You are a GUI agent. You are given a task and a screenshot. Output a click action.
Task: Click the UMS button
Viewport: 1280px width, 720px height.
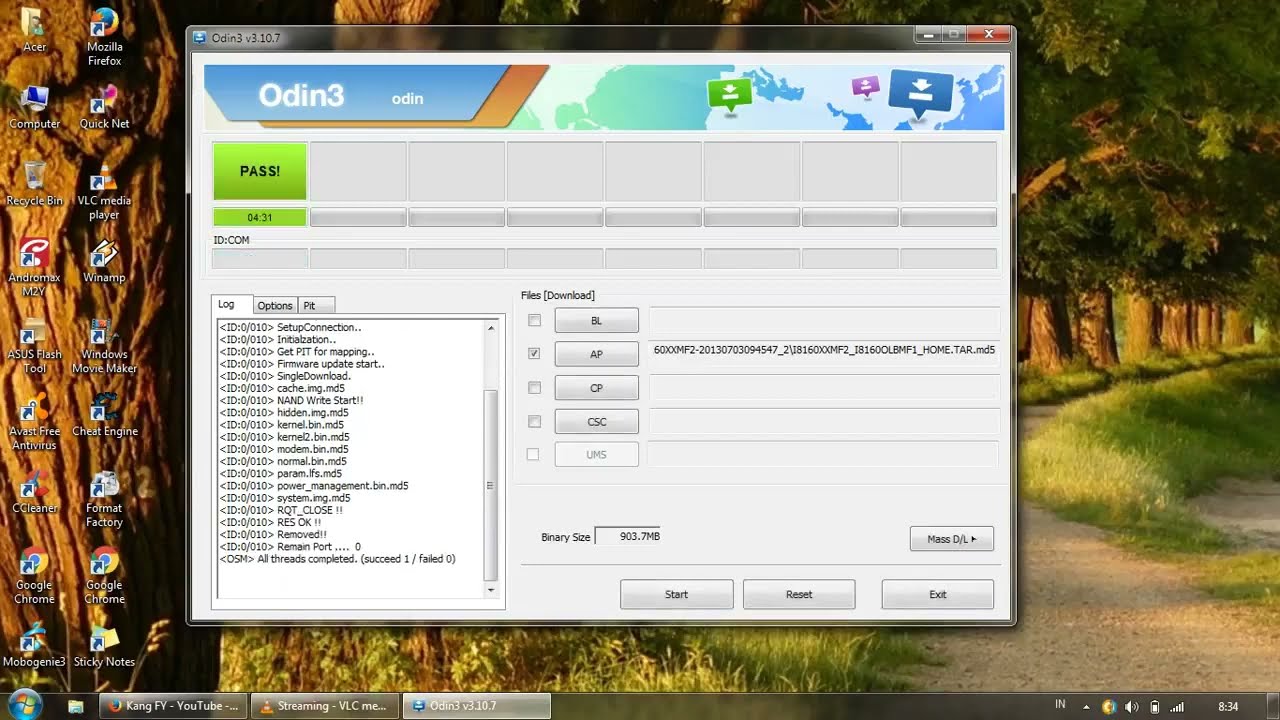tap(596, 454)
